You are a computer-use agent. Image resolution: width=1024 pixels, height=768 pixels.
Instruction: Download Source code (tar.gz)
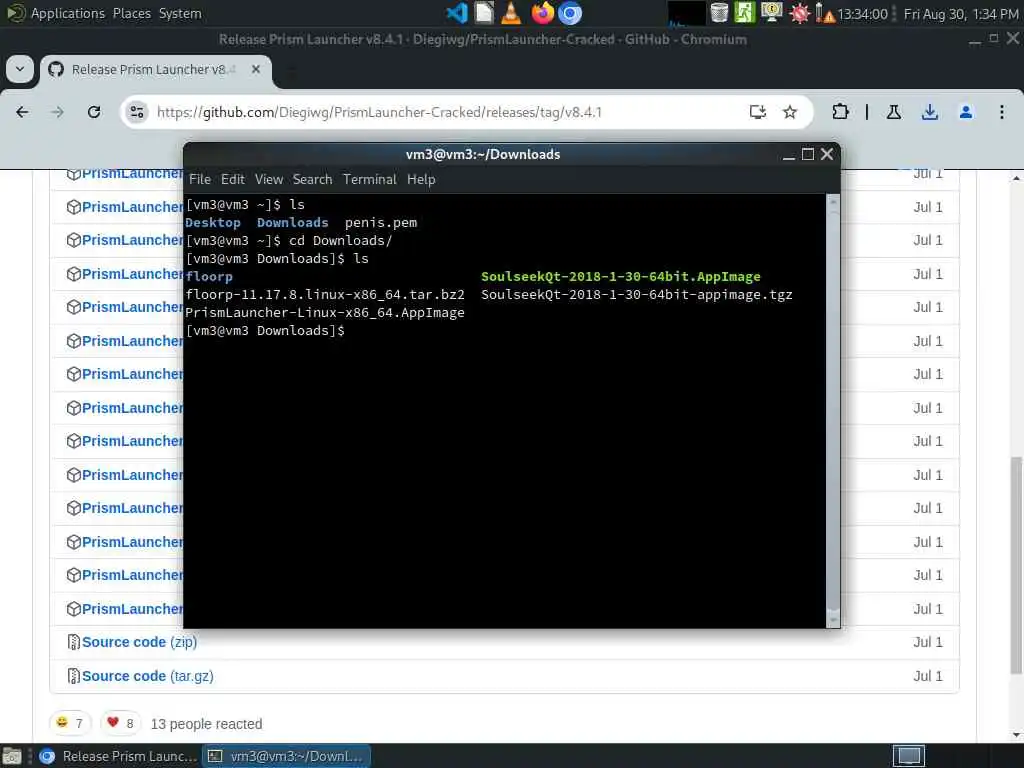pos(148,677)
